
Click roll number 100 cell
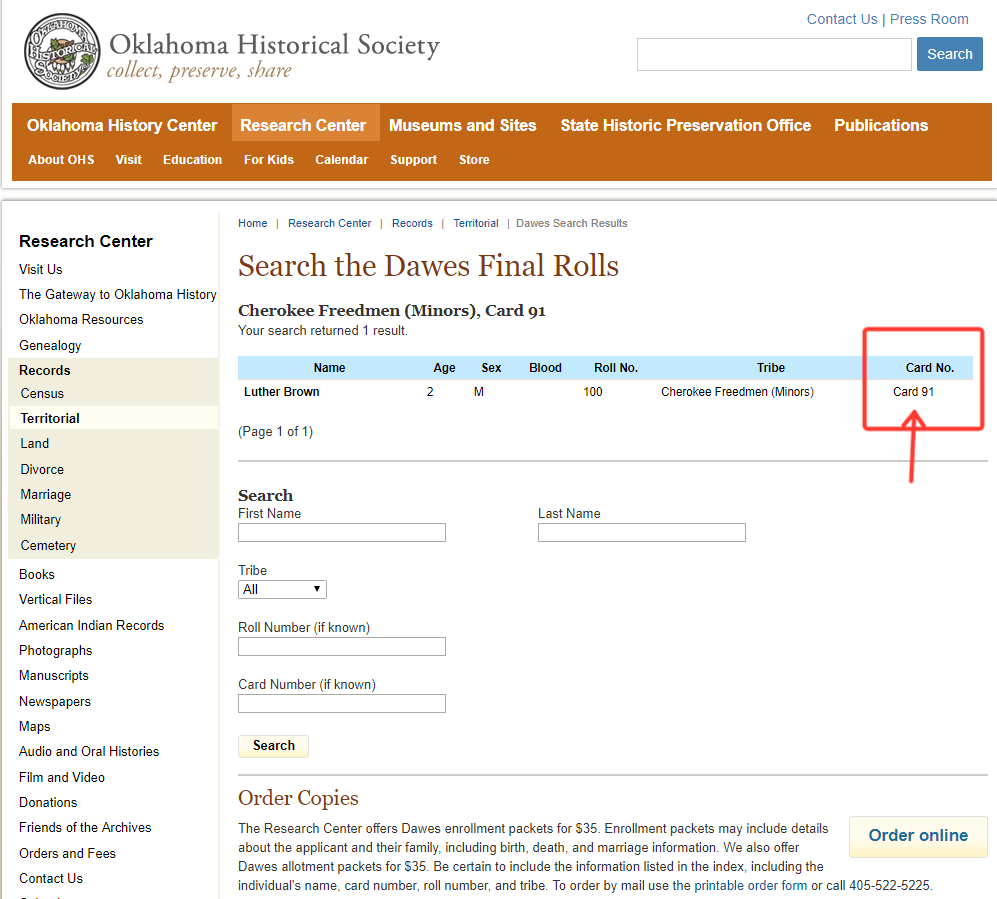point(593,392)
